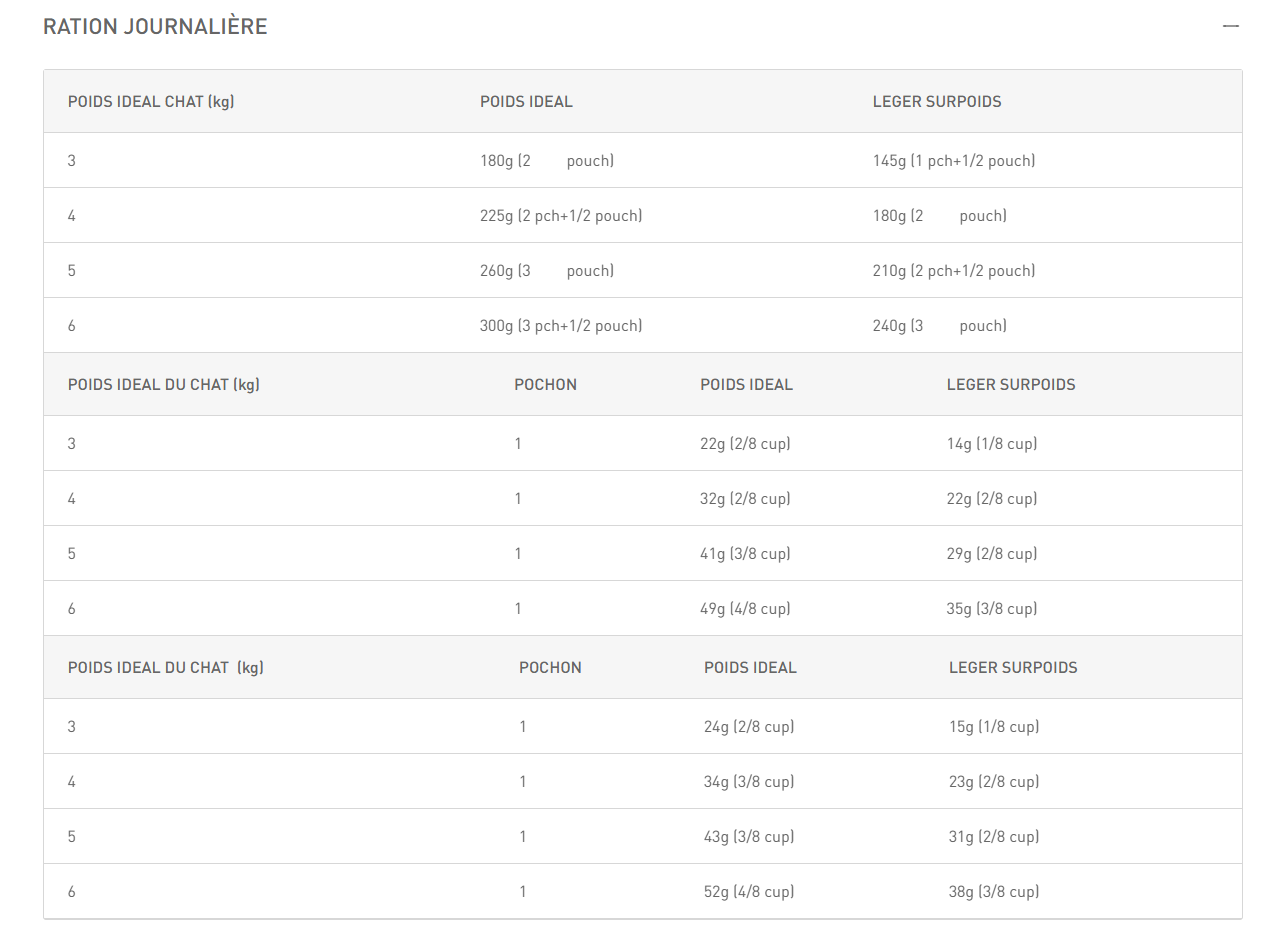Select the 15g (1/8 cup) value

click(x=993, y=727)
